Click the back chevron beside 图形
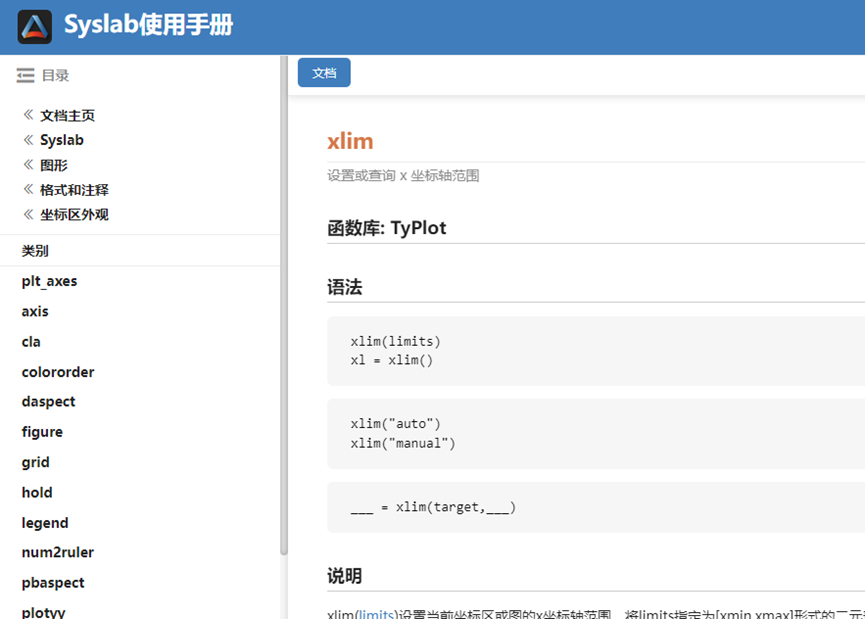This screenshot has width=865, height=619. pos(28,164)
